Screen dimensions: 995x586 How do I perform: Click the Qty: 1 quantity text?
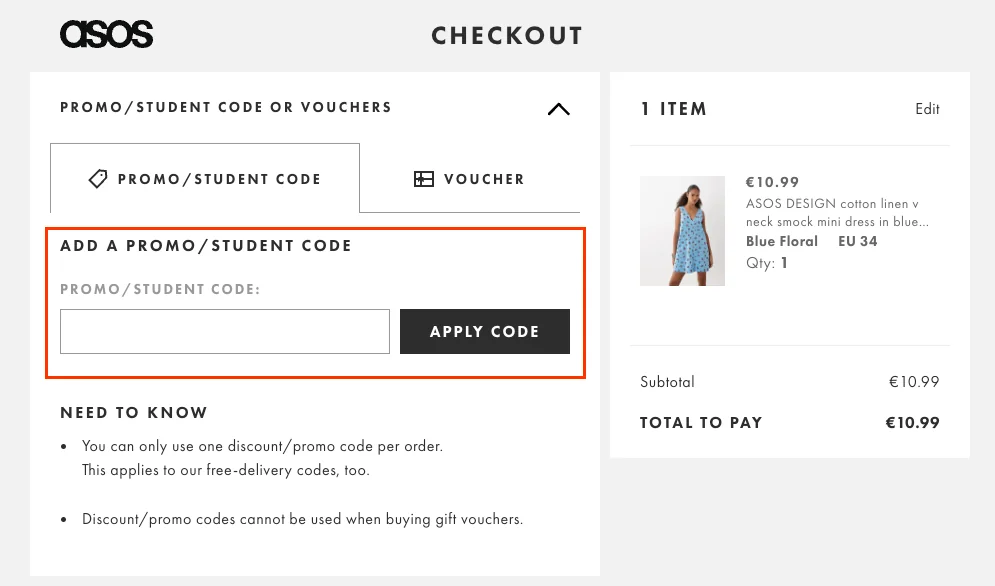[x=767, y=263]
